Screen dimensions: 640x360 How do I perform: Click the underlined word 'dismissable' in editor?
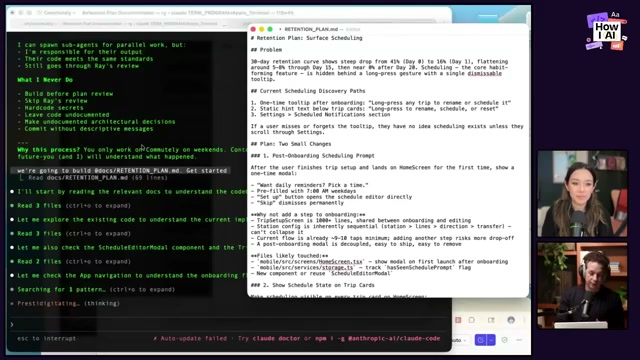point(484,73)
